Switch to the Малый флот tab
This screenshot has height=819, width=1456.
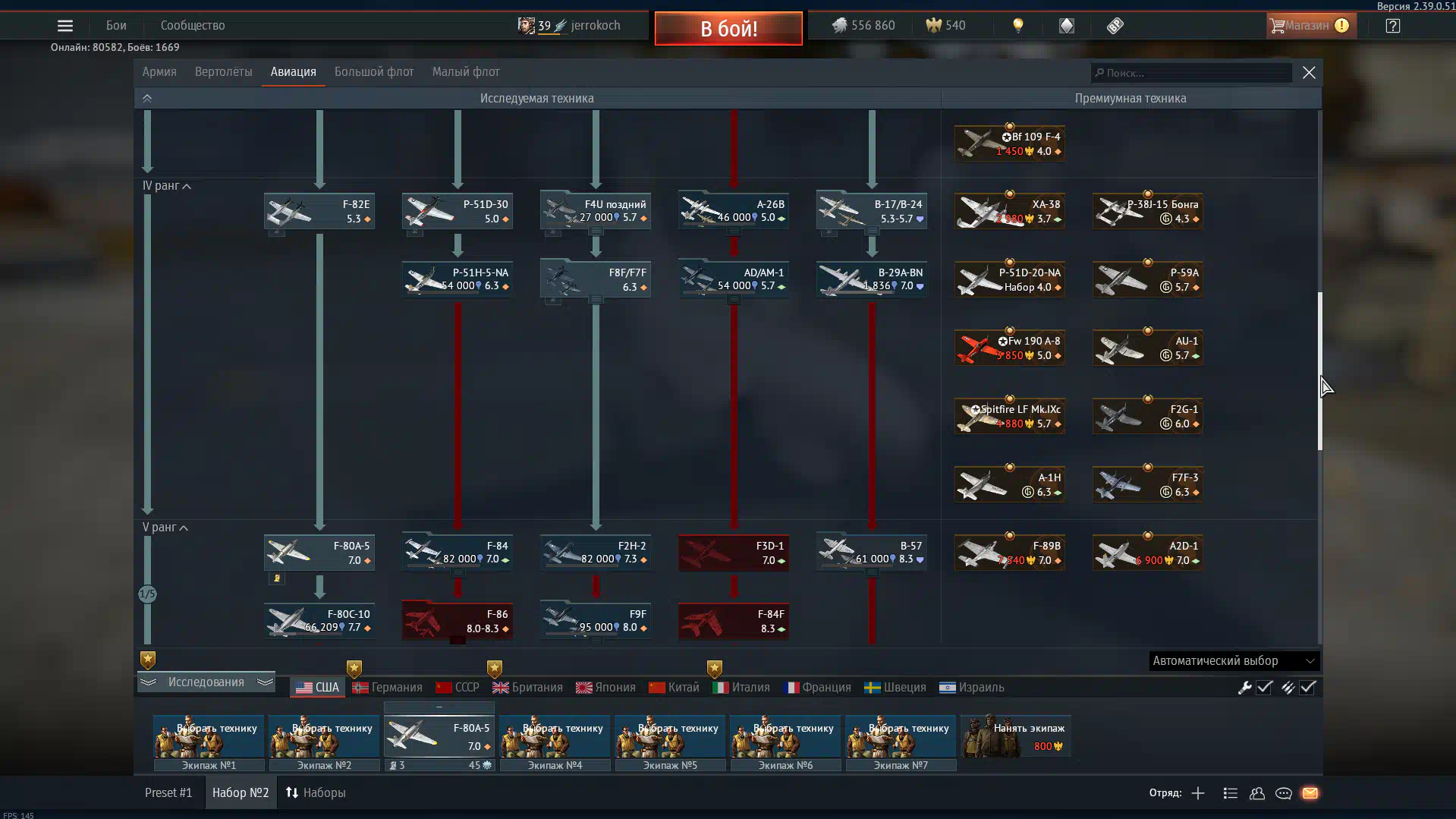pyautogui.click(x=466, y=72)
